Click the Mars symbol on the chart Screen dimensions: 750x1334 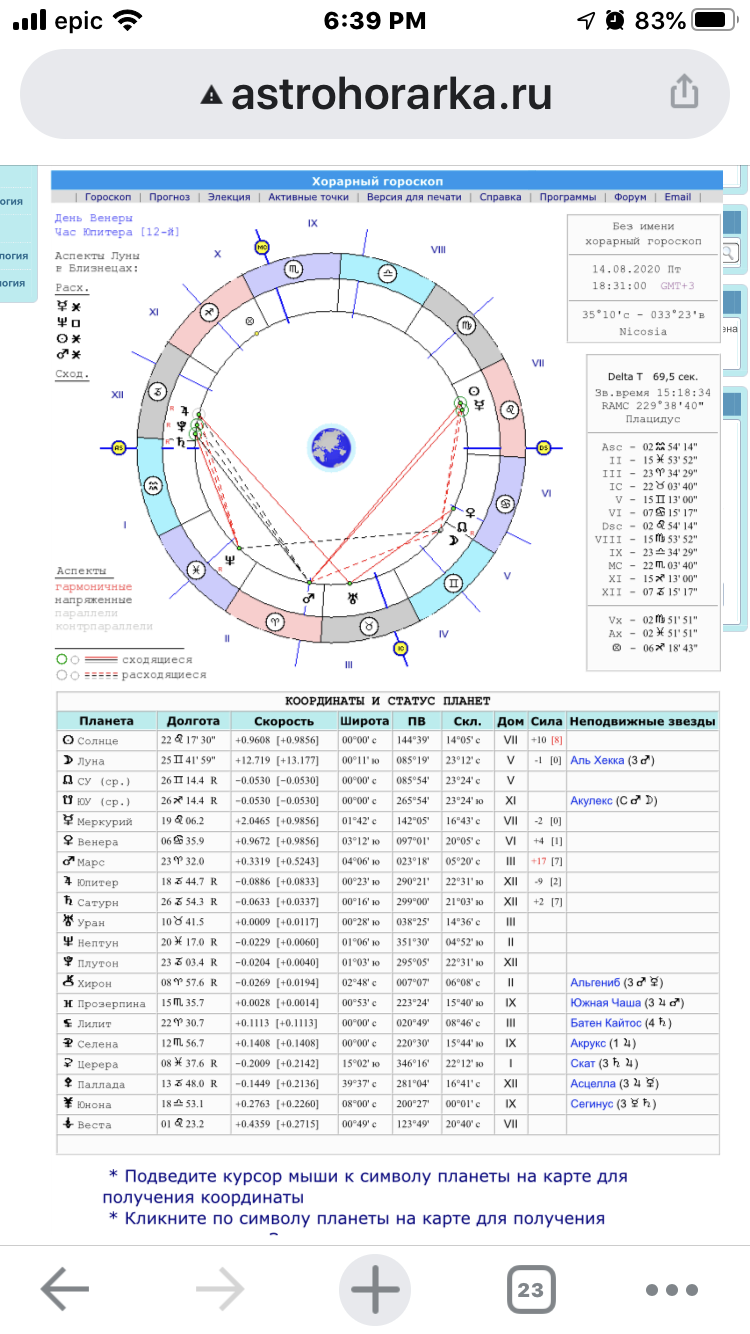309,599
